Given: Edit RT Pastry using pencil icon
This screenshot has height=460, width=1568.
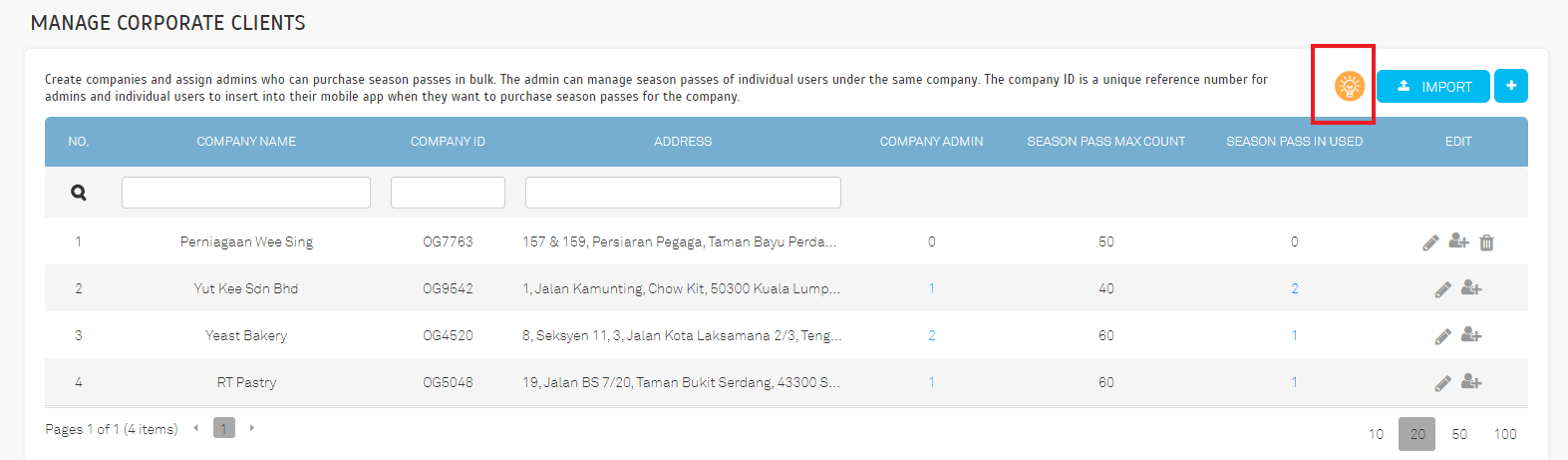Looking at the screenshot, I should click(1442, 383).
